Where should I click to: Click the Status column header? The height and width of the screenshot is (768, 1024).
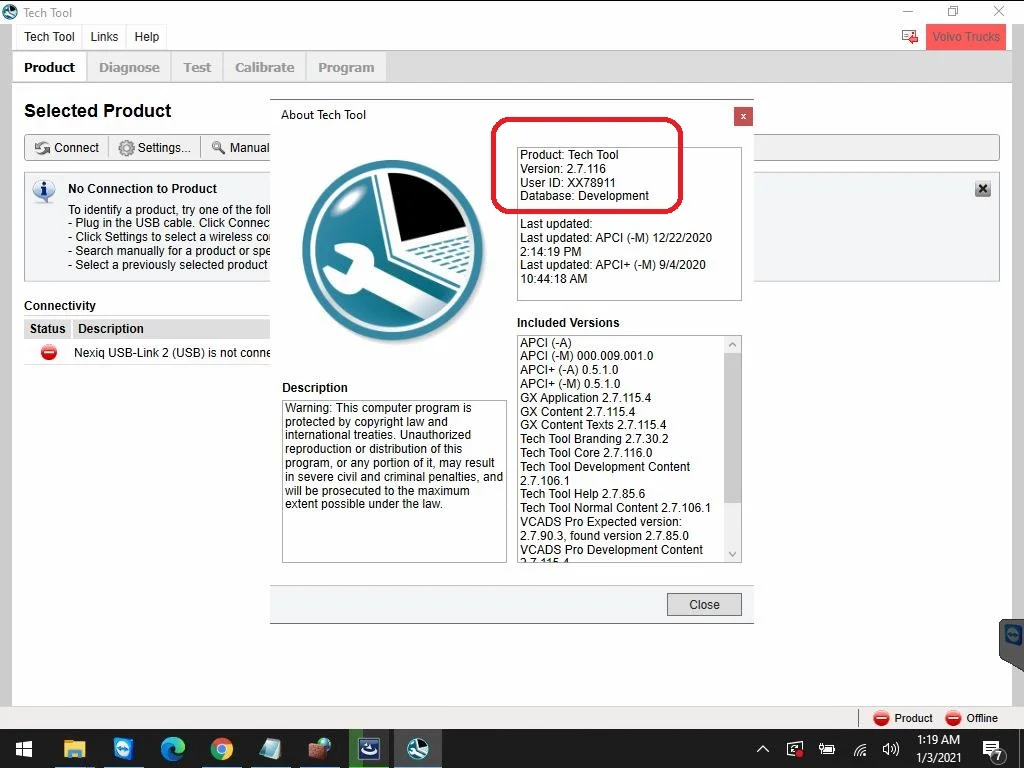48,328
